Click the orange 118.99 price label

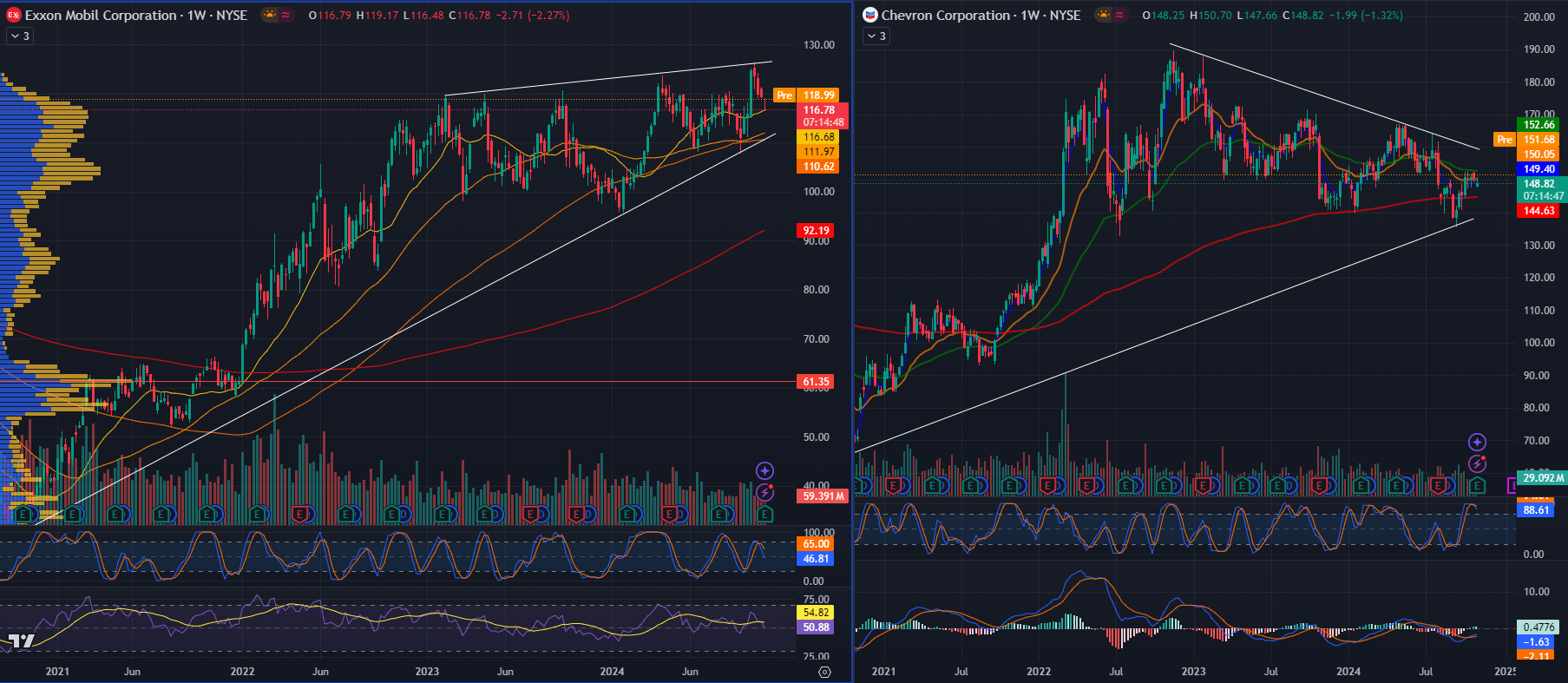click(818, 95)
